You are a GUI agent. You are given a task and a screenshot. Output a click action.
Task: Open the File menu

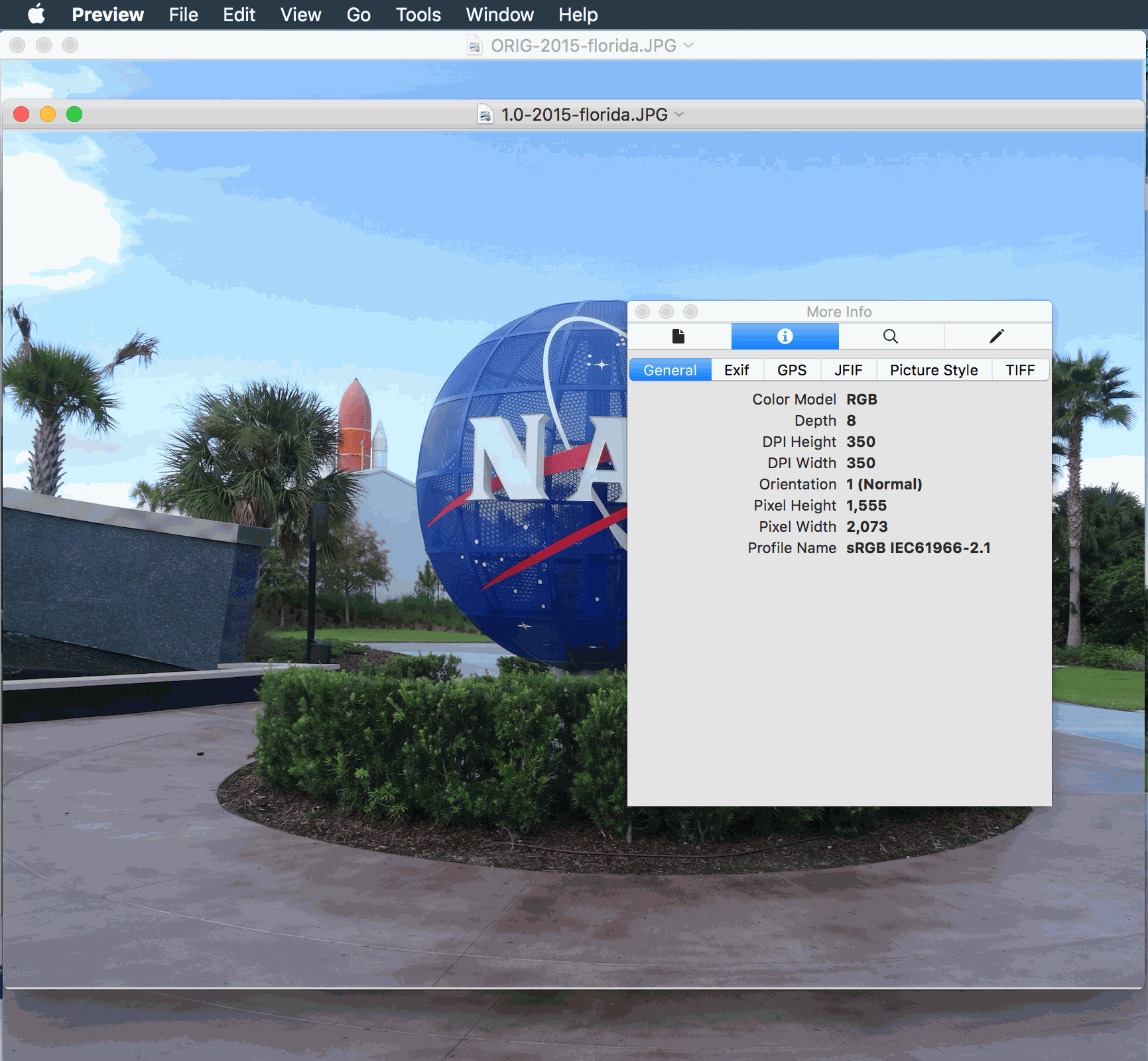coord(183,15)
